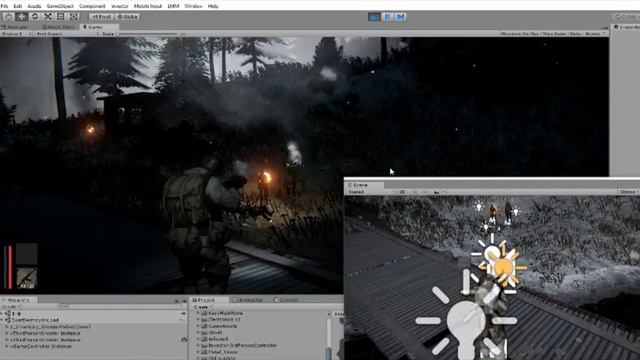640x360 pixels.
Task: Select the Rotate tool in toolbar
Action: (35, 16)
